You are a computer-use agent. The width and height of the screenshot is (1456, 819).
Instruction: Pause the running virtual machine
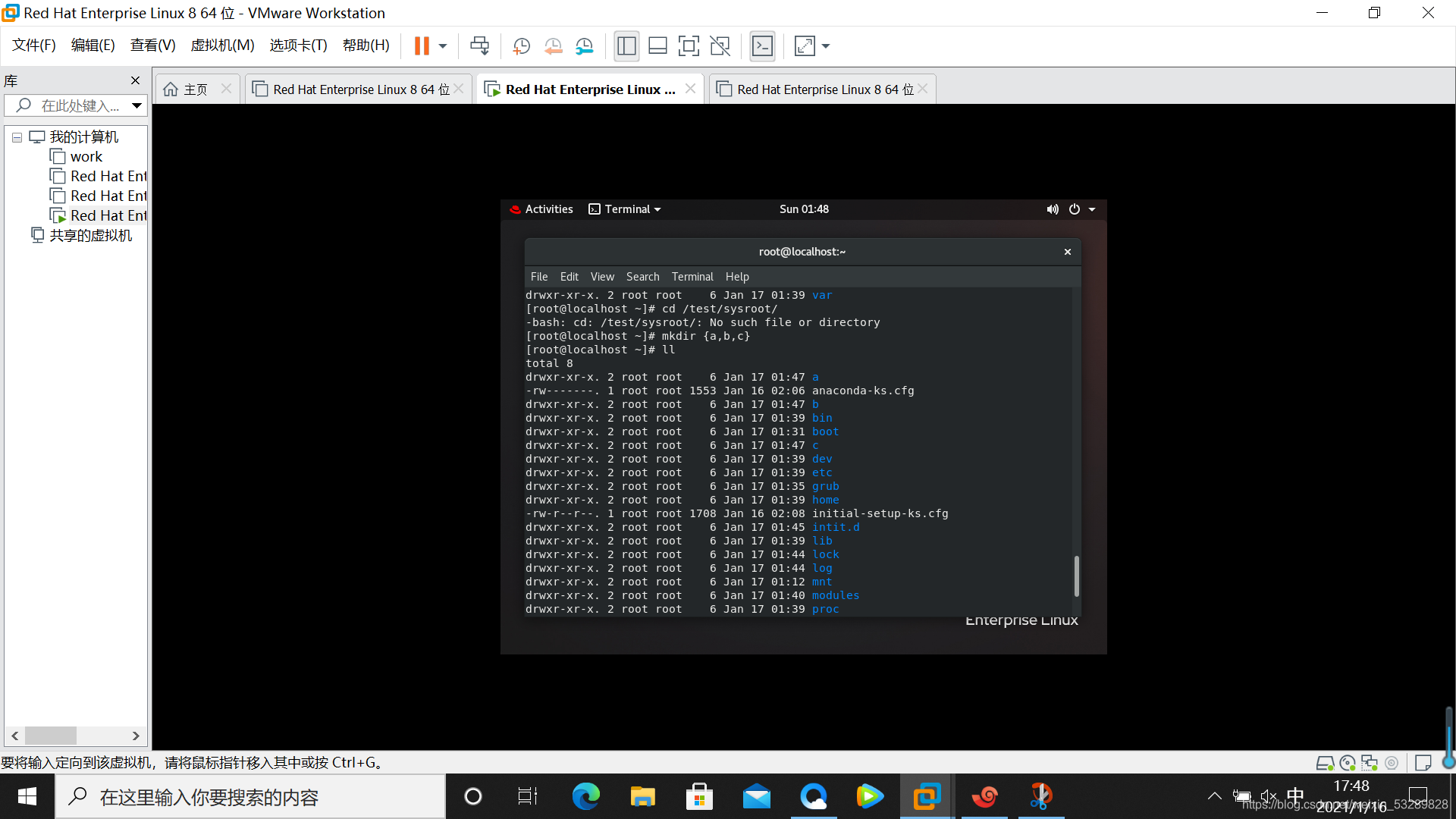[x=422, y=46]
